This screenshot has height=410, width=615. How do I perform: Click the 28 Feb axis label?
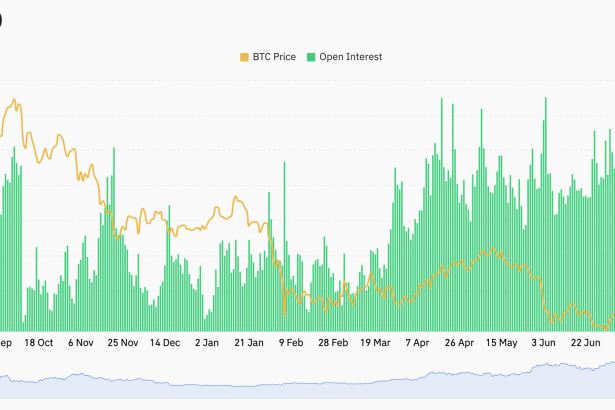click(333, 343)
